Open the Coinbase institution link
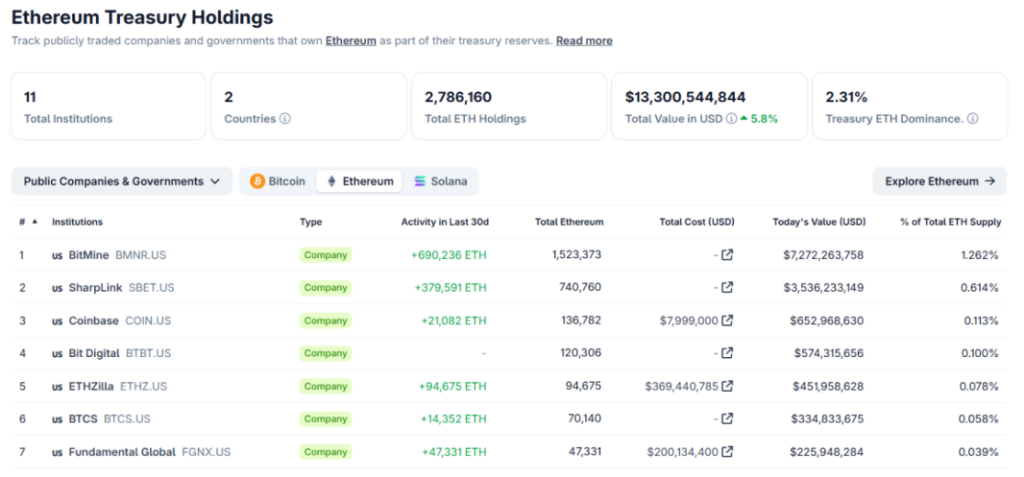The height and width of the screenshot is (477, 1024). pos(94,320)
